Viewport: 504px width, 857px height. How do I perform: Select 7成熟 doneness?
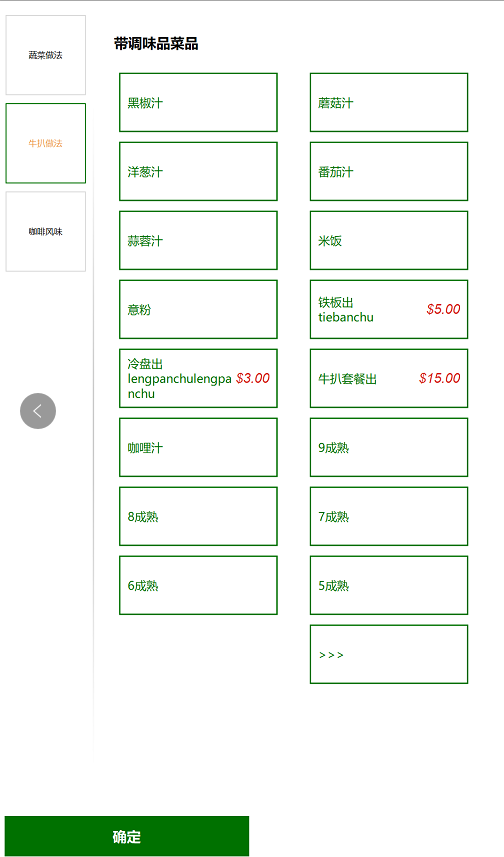(389, 516)
